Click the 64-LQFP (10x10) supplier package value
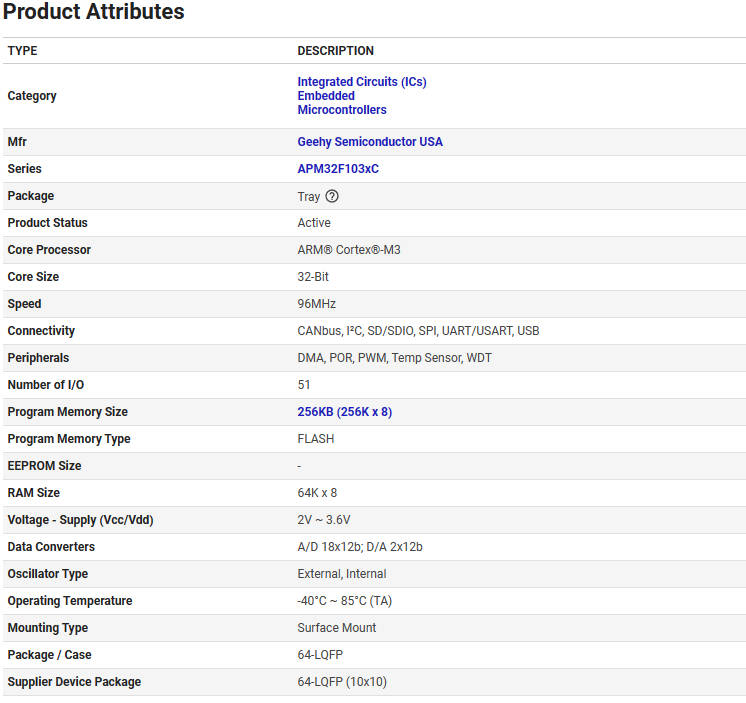This screenshot has width=746, height=703. point(341,682)
